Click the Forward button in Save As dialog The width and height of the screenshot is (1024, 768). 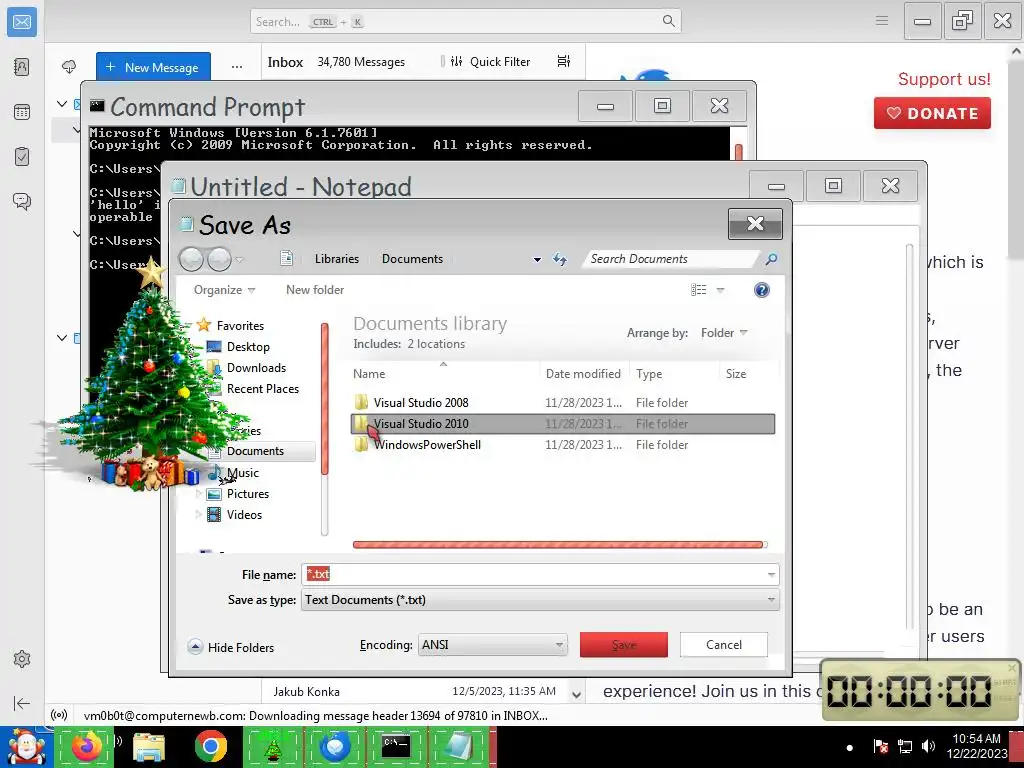click(x=219, y=259)
